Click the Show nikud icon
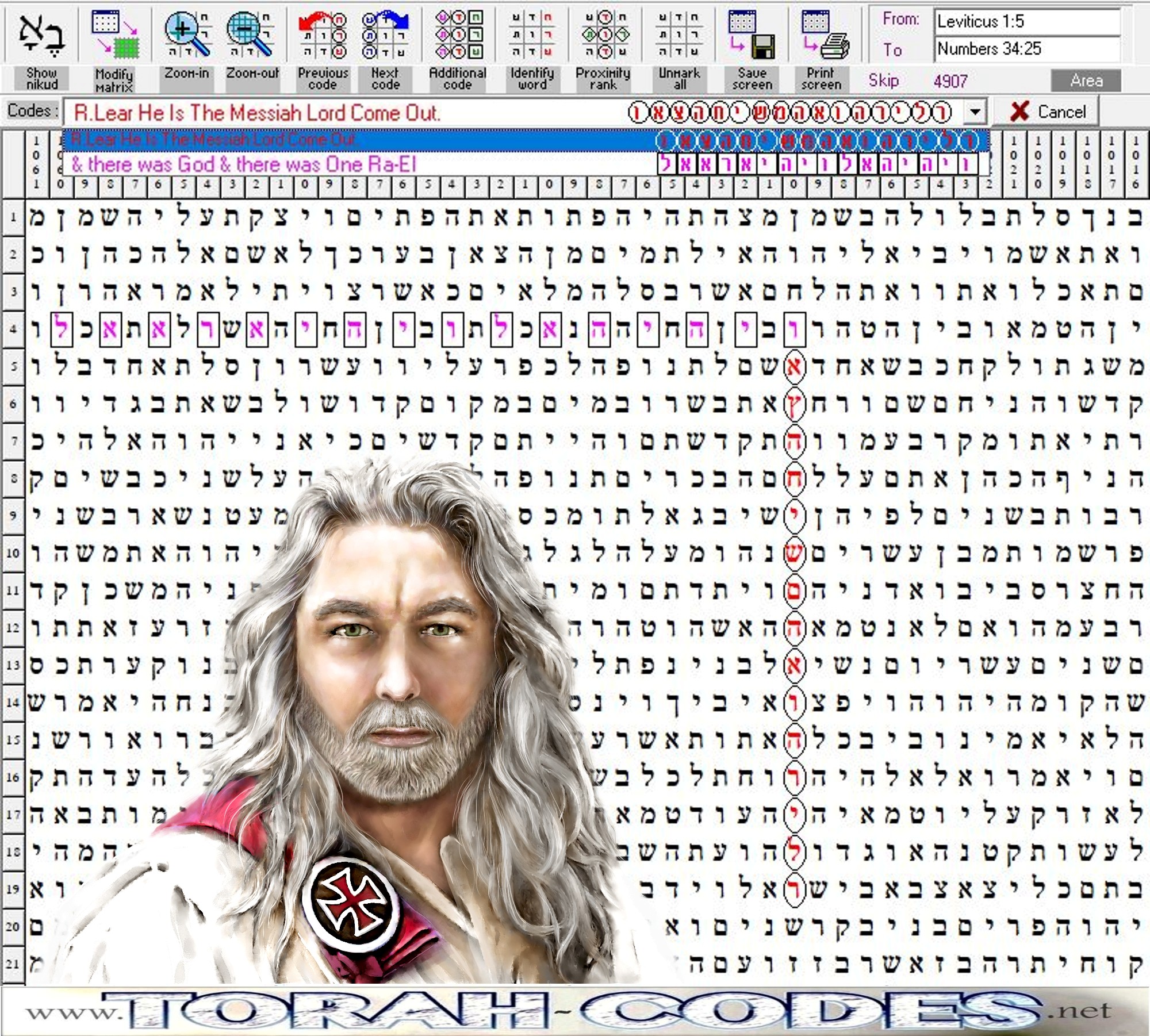 (x=41, y=34)
